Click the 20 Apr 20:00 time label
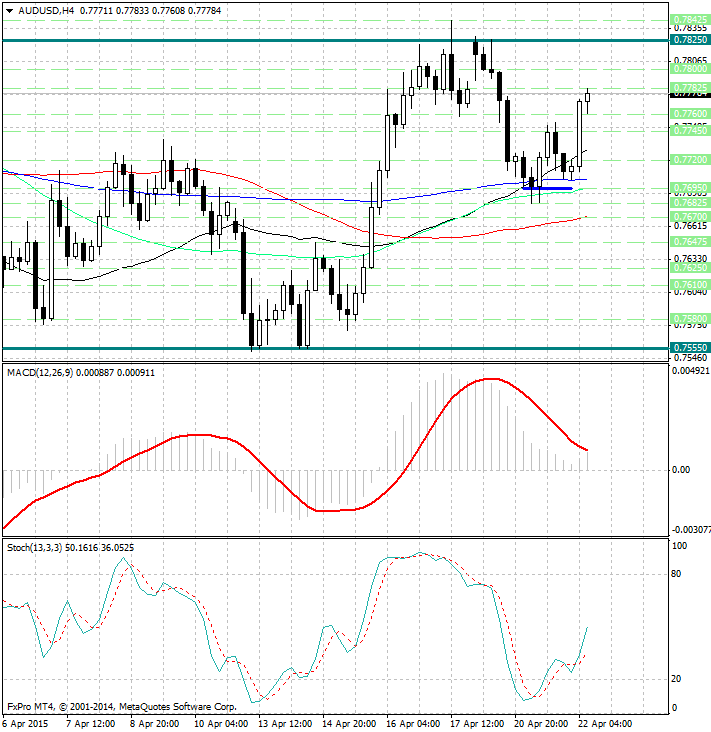 pyautogui.click(x=541, y=724)
